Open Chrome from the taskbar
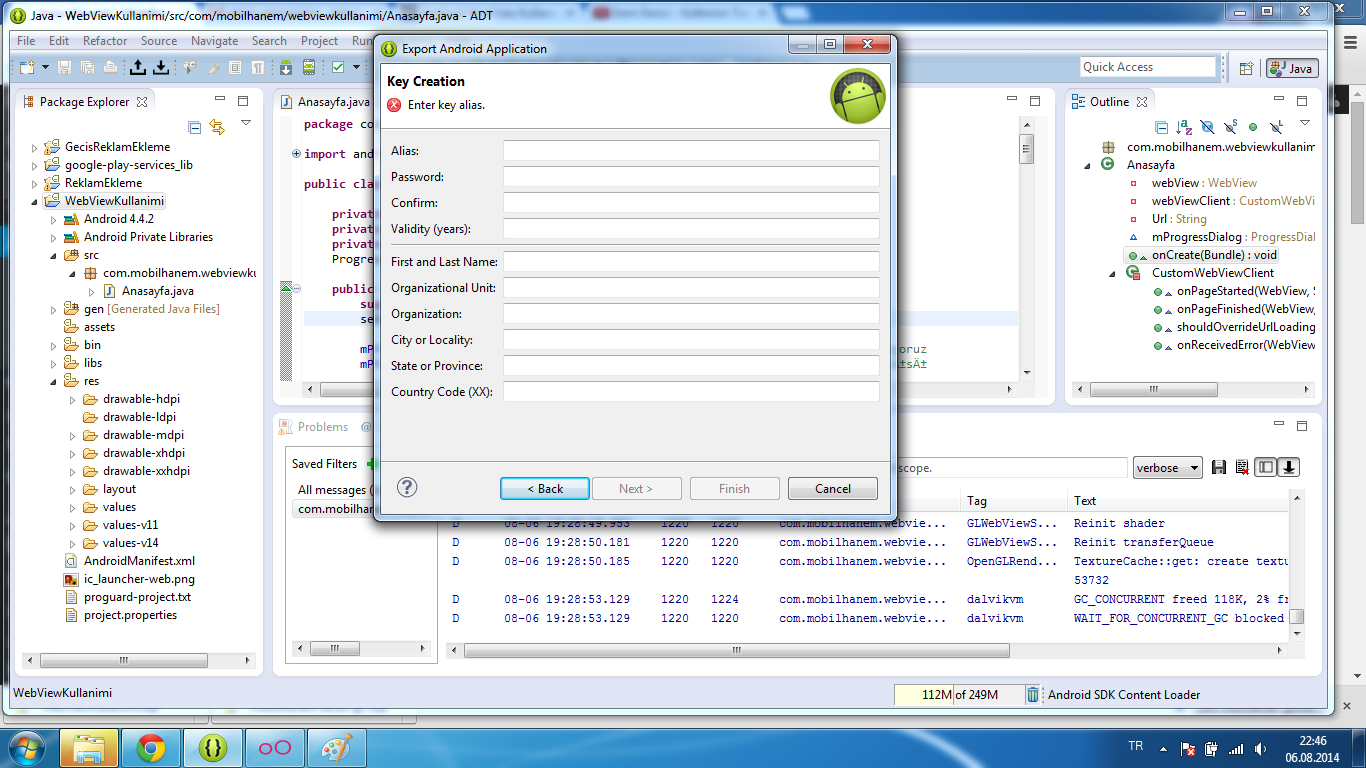Screen dimensions: 1366x768 [x=151, y=747]
